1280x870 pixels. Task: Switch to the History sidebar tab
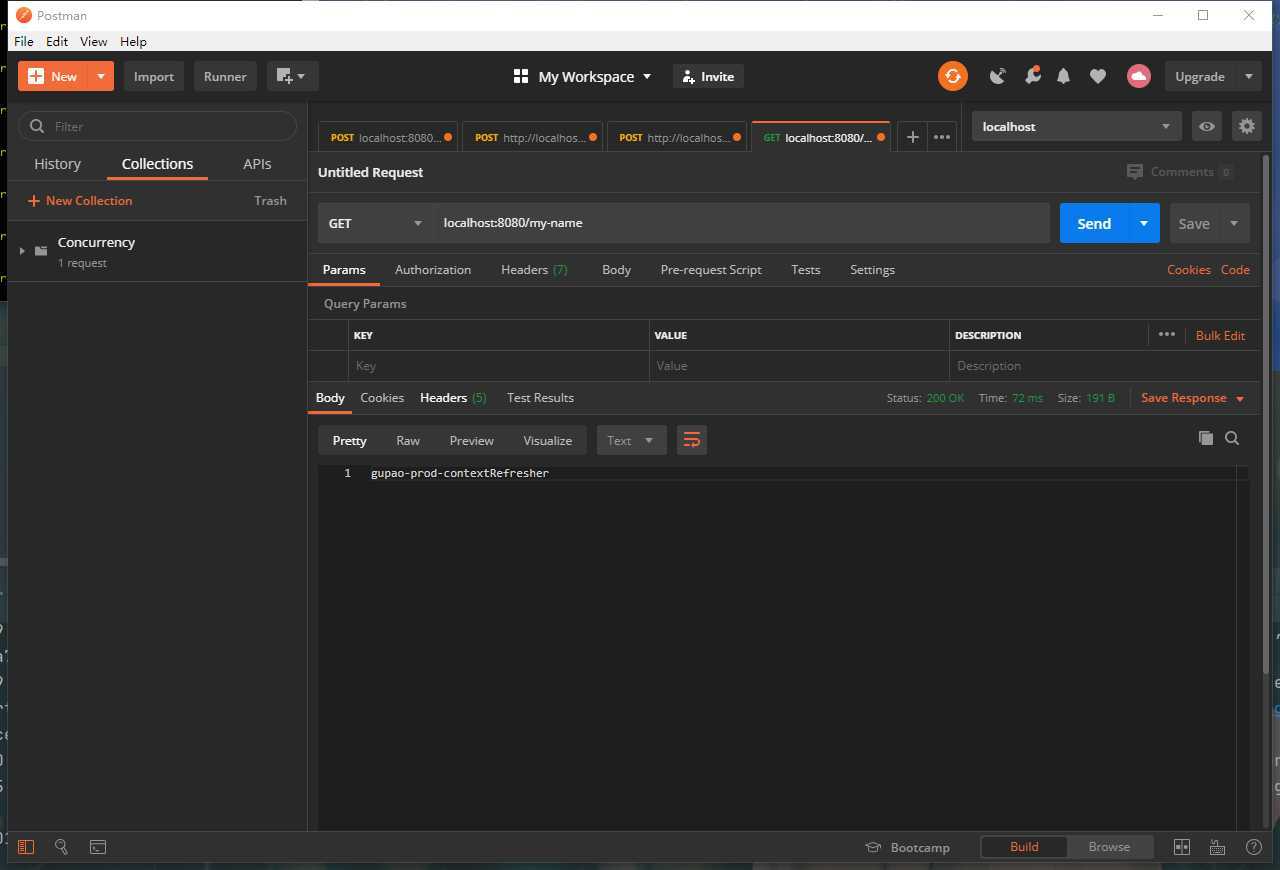click(57, 164)
